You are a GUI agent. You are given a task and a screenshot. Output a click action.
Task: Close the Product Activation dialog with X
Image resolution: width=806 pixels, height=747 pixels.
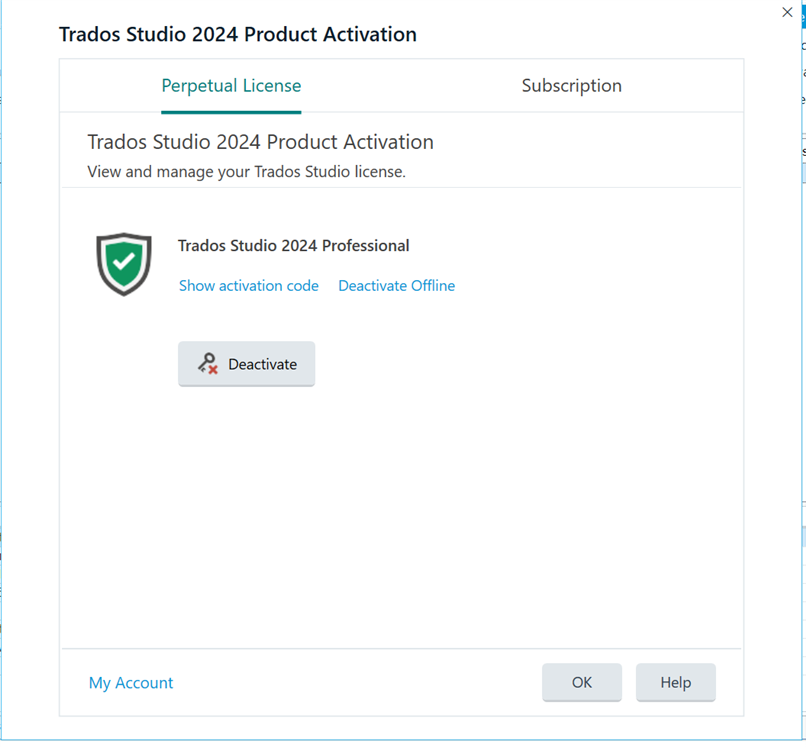[787, 12]
